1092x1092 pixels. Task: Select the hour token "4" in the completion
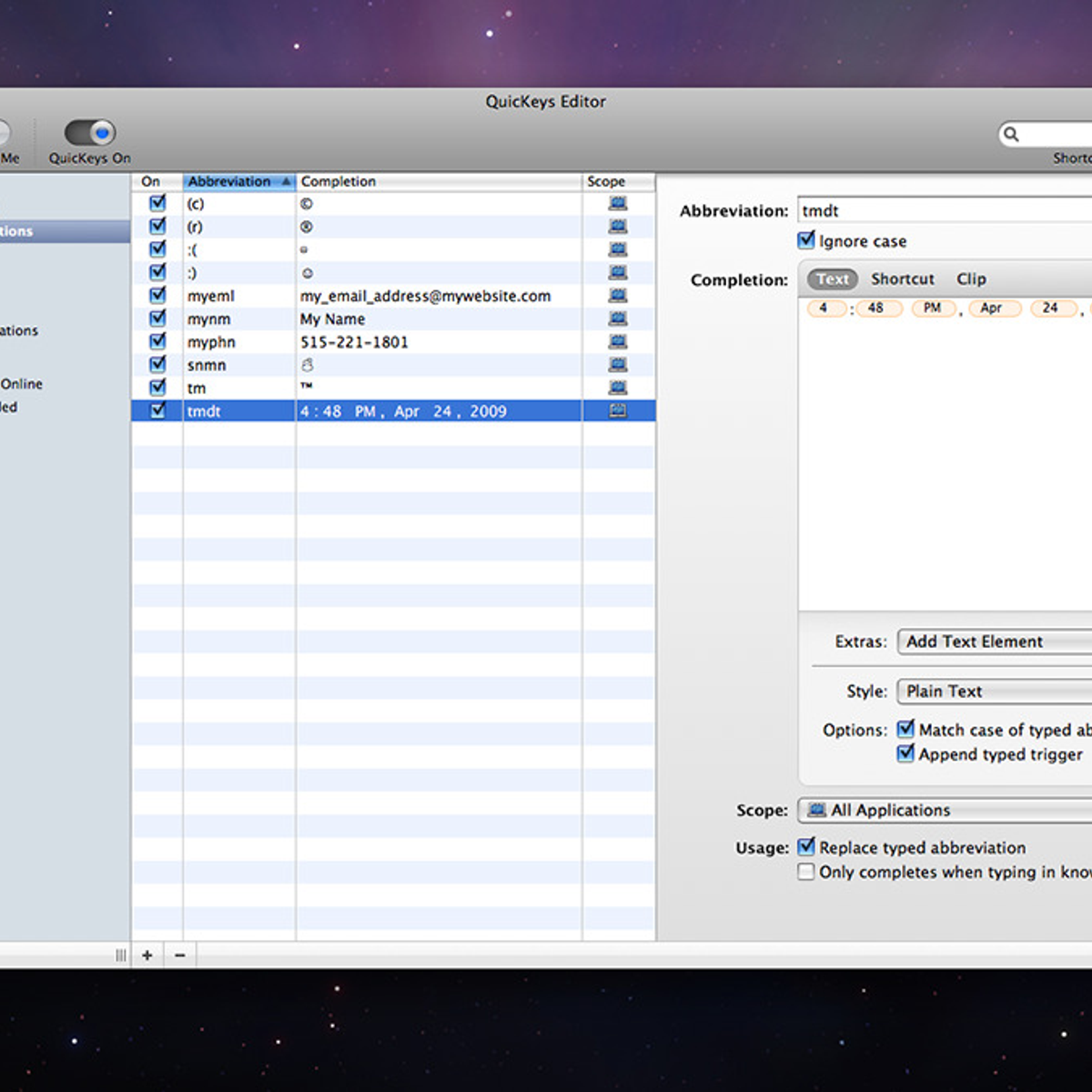[825, 308]
